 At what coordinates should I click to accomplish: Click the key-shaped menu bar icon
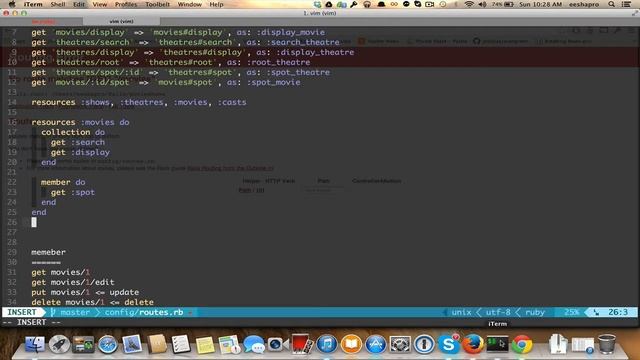[x=353, y=4]
